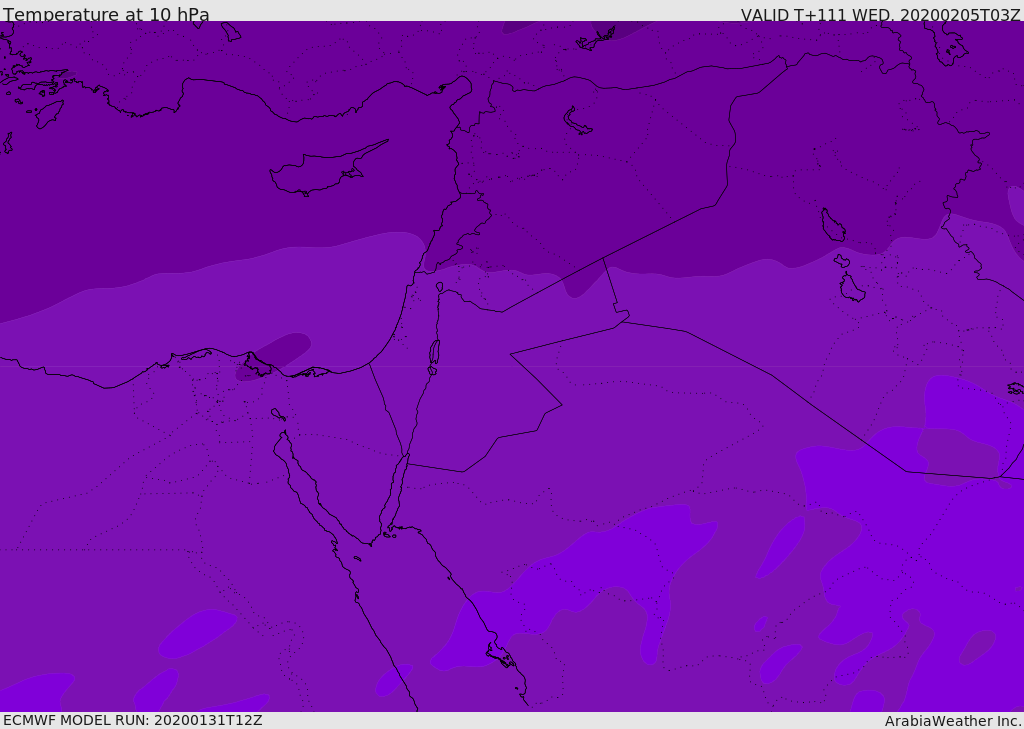Click the 'Temperature at 10 hPa' title
The height and width of the screenshot is (729, 1024).
(x=106, y=14)
